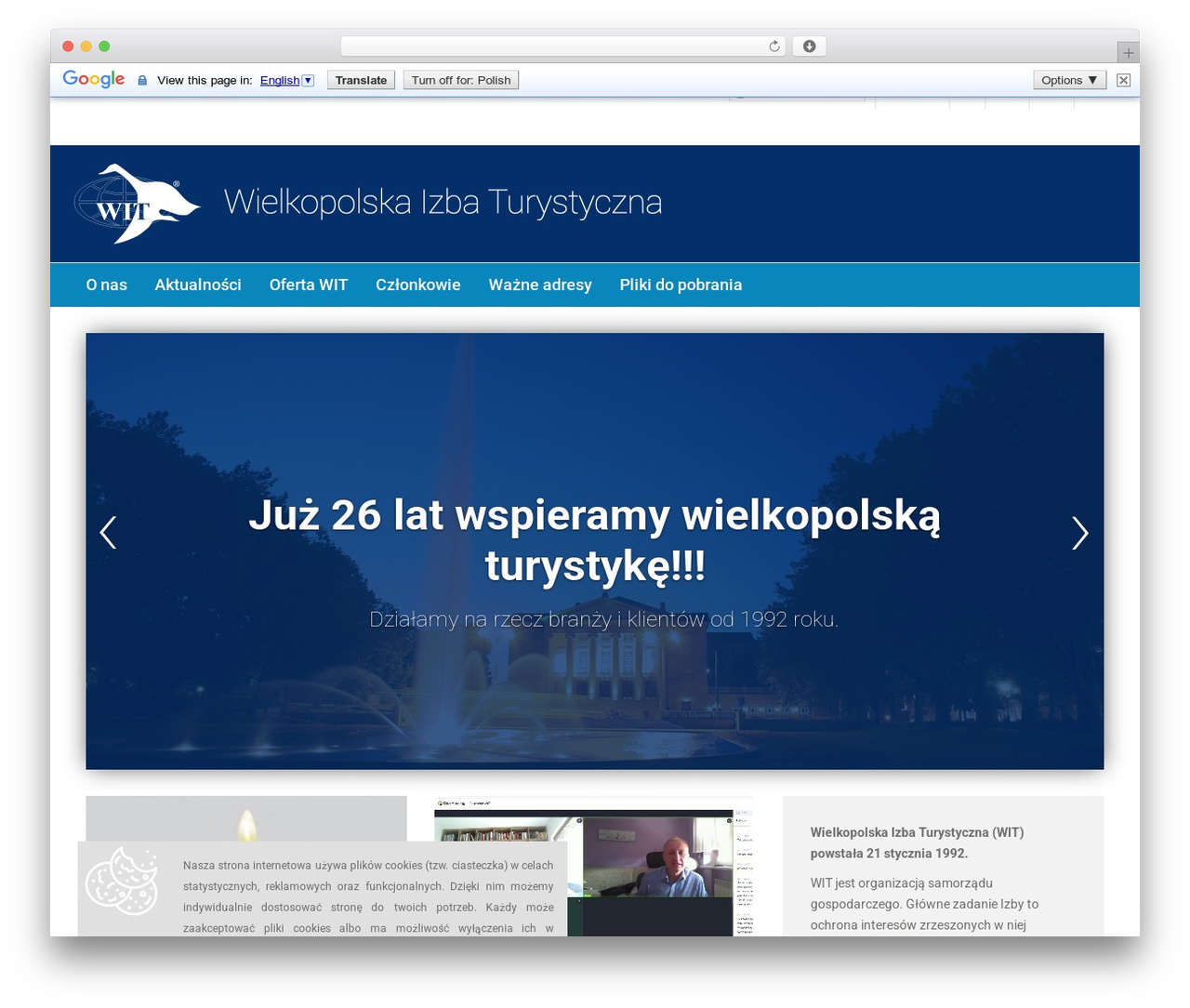Advance to next slide arrow
The image size is (1190, 1008).
[x=1079, y=533]
